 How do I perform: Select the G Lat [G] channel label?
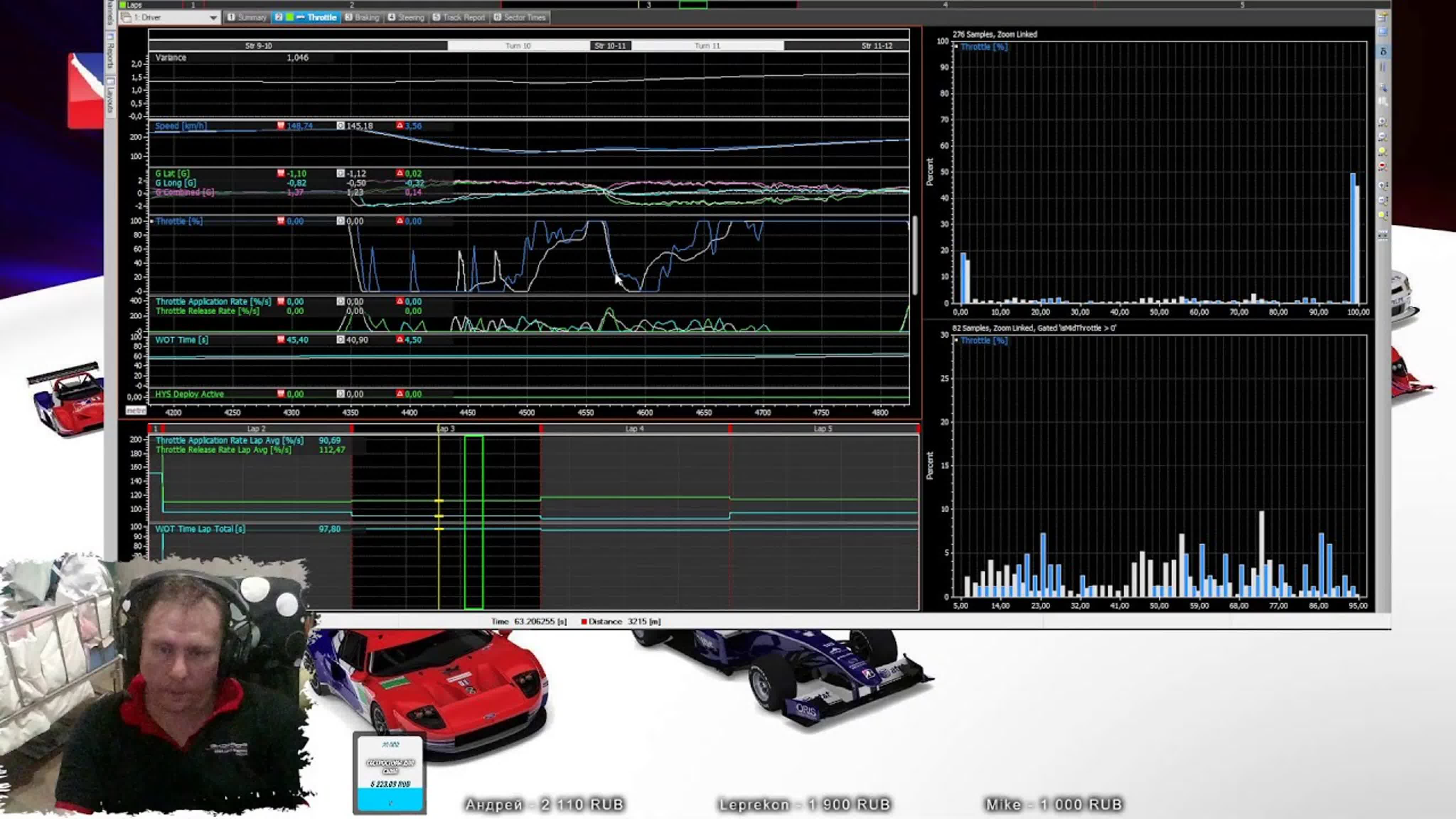coord(172,173)
